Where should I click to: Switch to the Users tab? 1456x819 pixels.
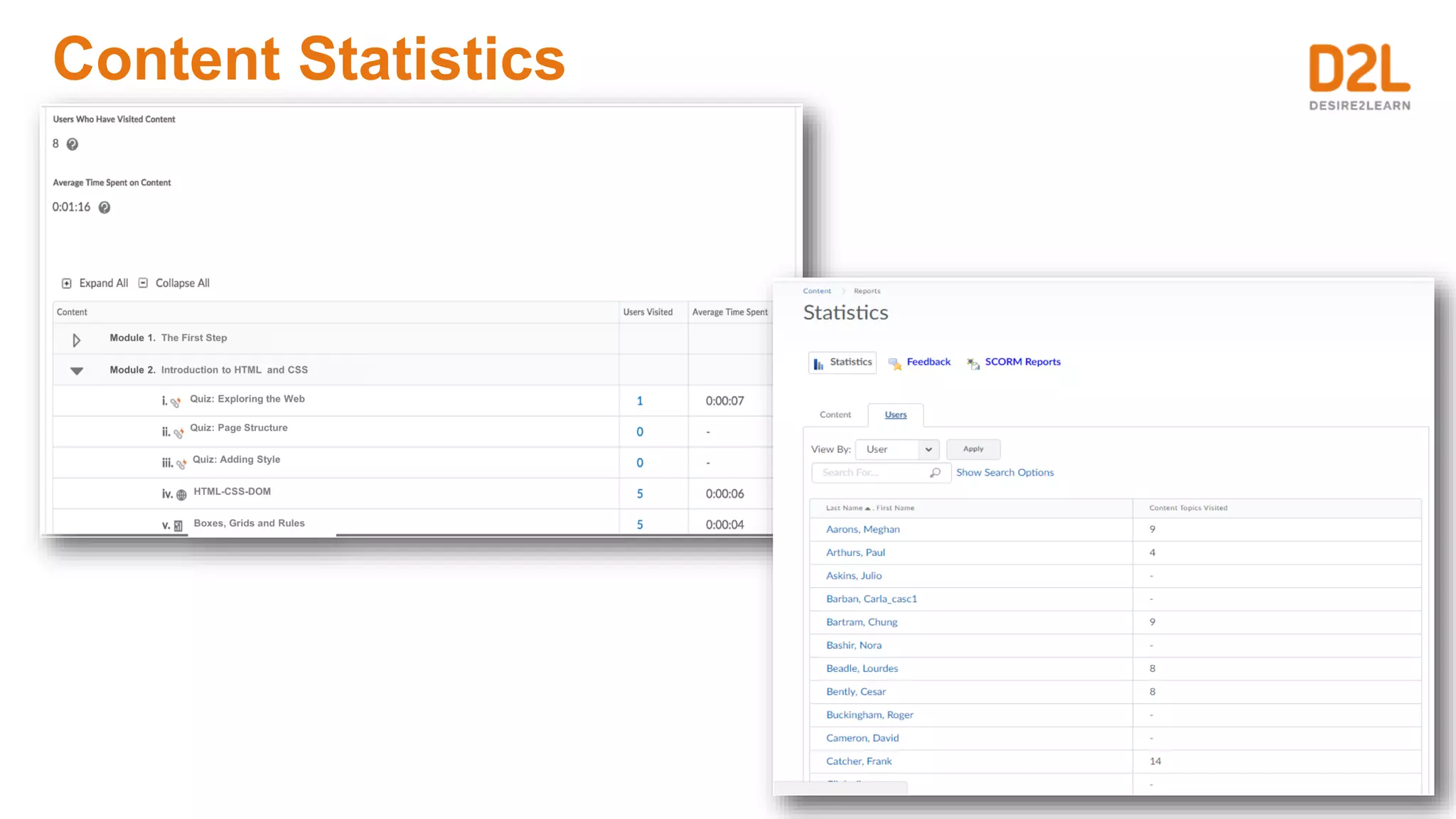point(896,414)
